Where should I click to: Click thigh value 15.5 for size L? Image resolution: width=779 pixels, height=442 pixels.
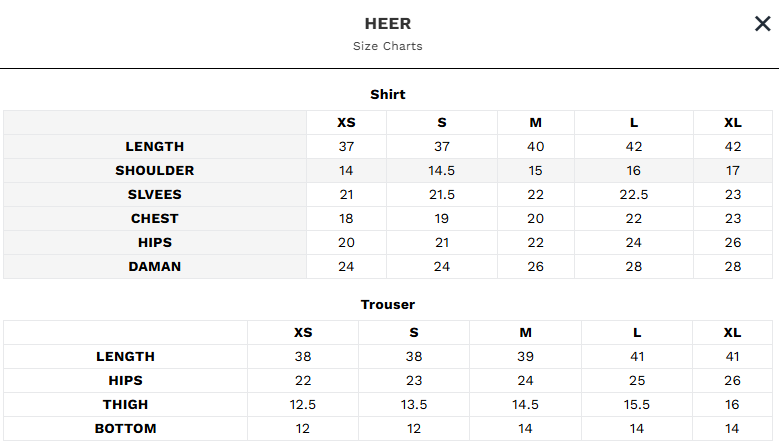click(x=635, y=405)
